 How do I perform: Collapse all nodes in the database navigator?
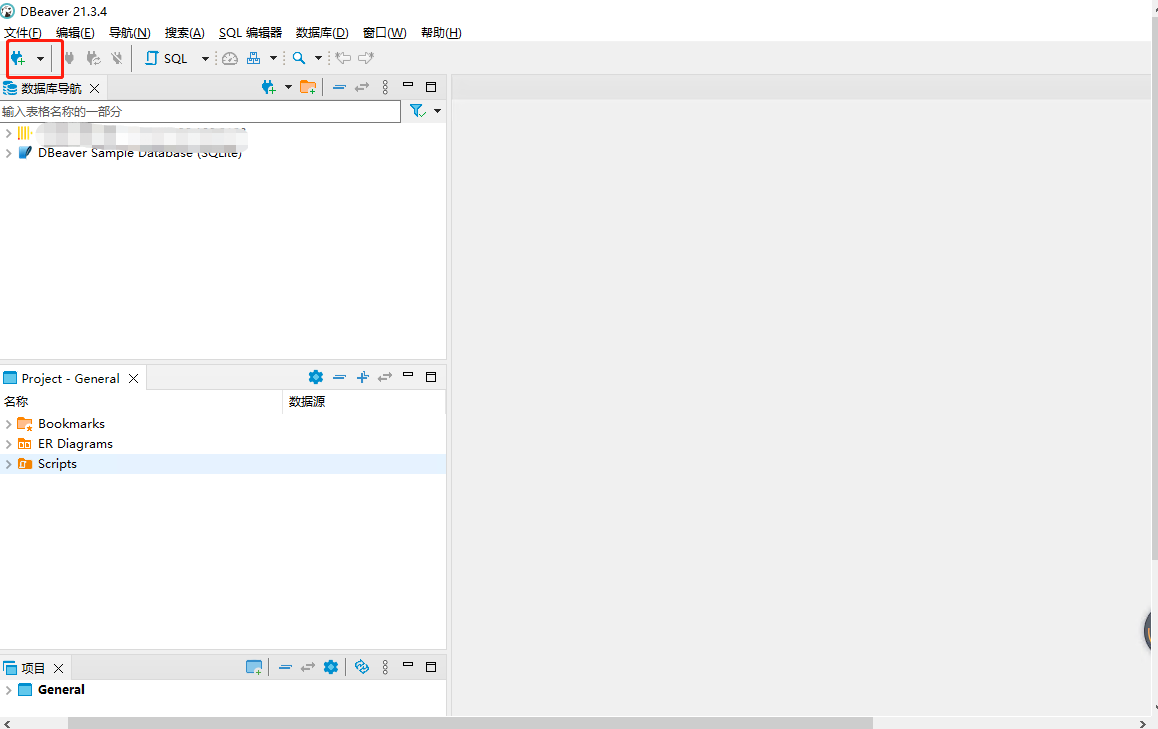point(339,87)
